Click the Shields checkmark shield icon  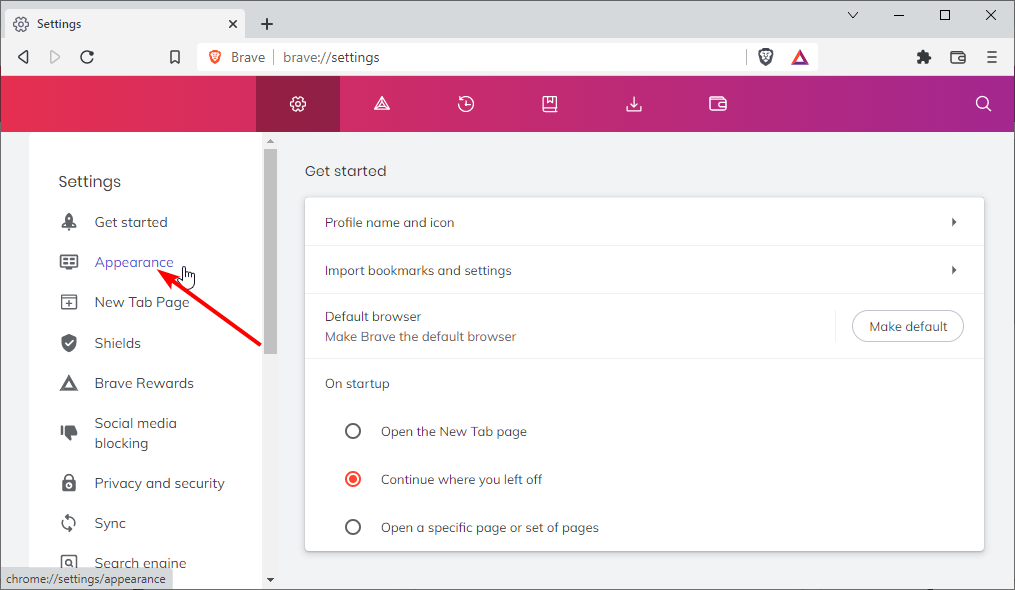69,343
